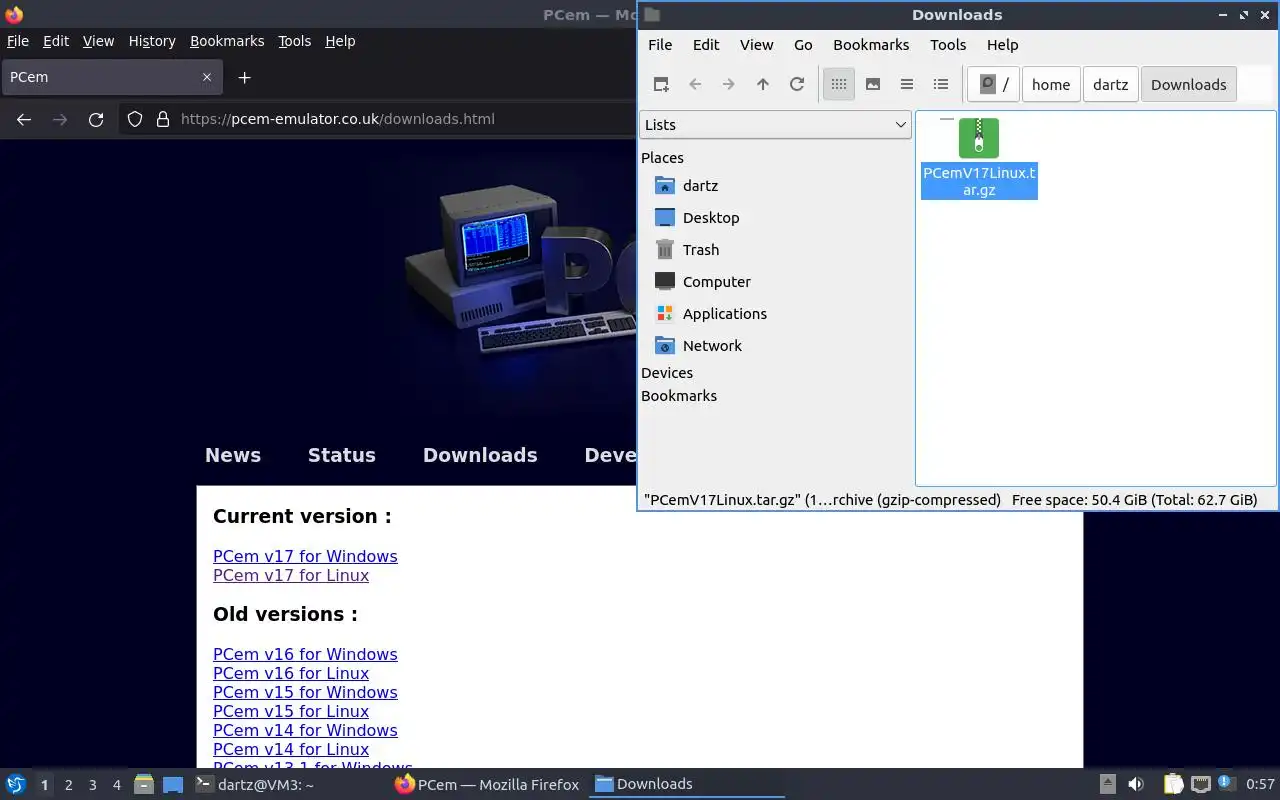Click PCem Mozilla Firefox taskbar button
The width and height of the screenshot is (1280, 800).
pyautogui.click(x=488, y=784)
